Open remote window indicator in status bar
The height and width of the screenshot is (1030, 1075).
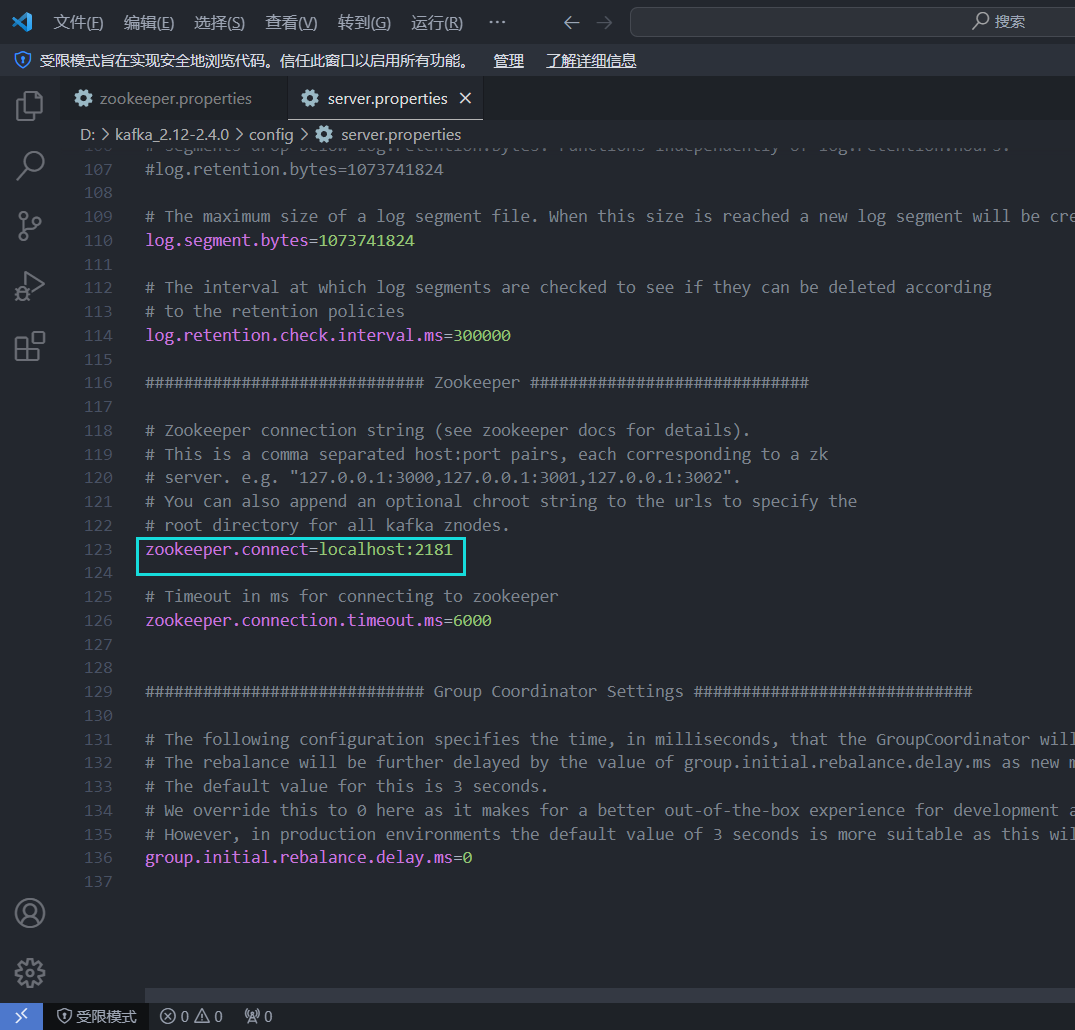coord(21,1016)
